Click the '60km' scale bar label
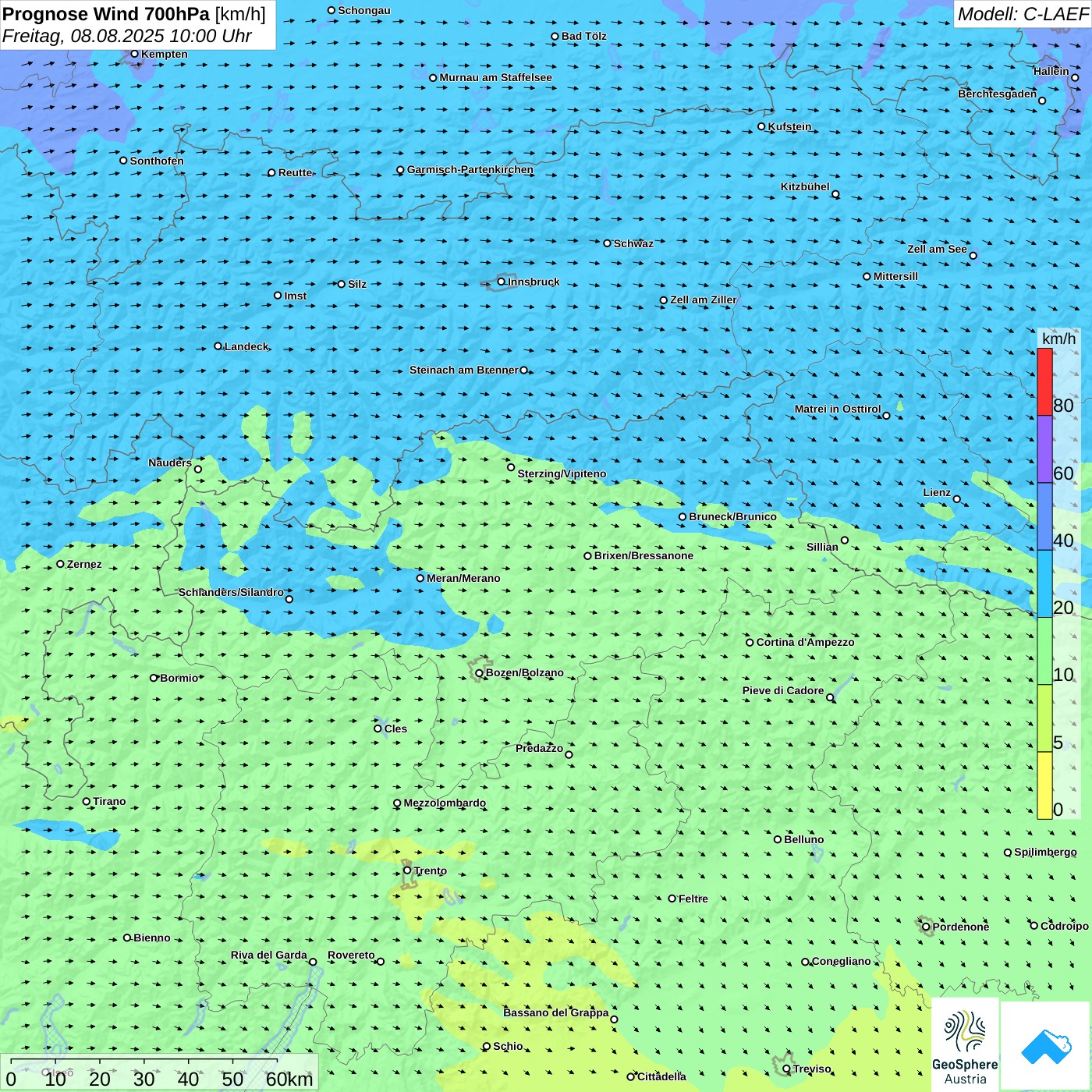This screenshot has height=1092, width=1092. pos(289,1079)
